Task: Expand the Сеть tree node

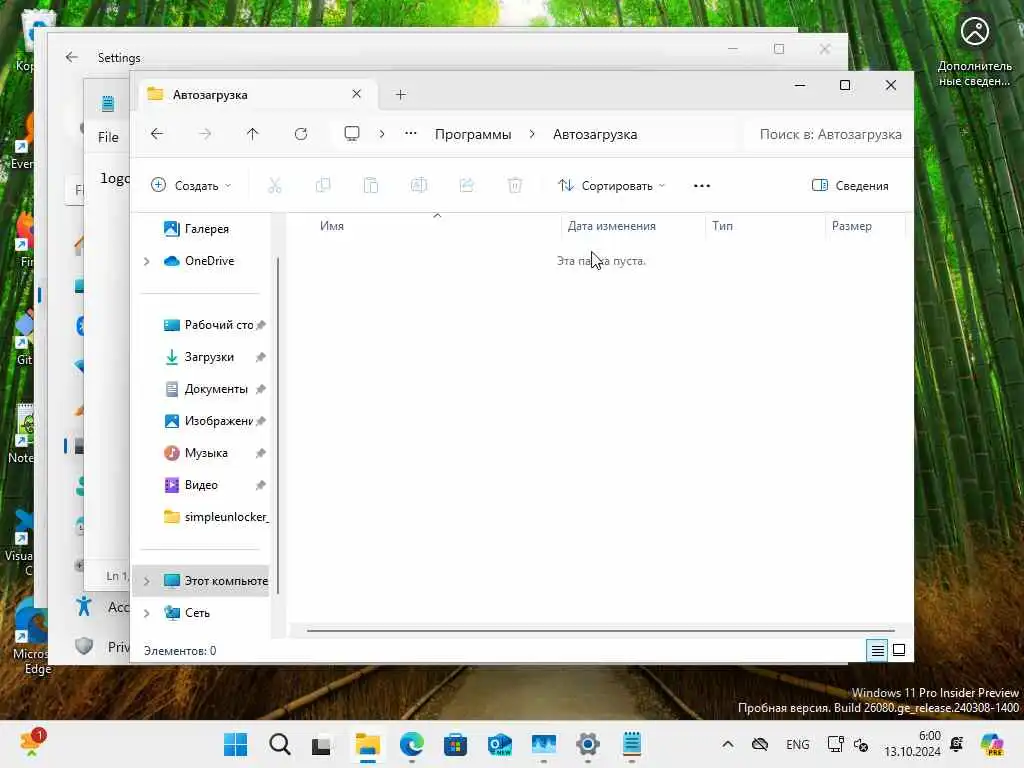Action: pos(147,613)
